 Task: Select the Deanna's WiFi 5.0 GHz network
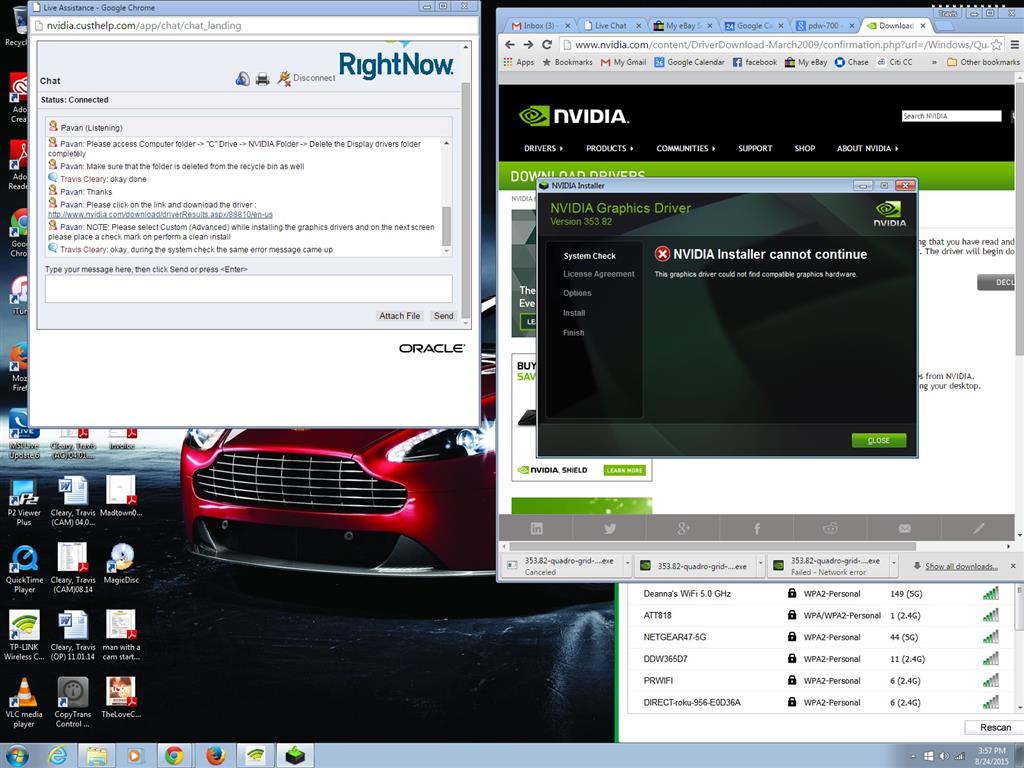[821, 594]
